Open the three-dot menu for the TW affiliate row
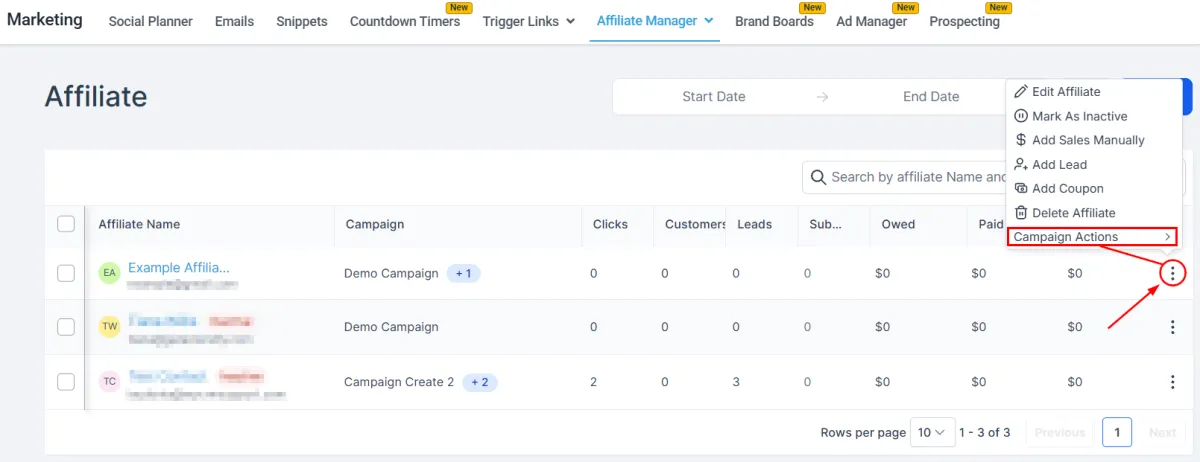Screen dimensions: 1200x462 [1172, 327]
